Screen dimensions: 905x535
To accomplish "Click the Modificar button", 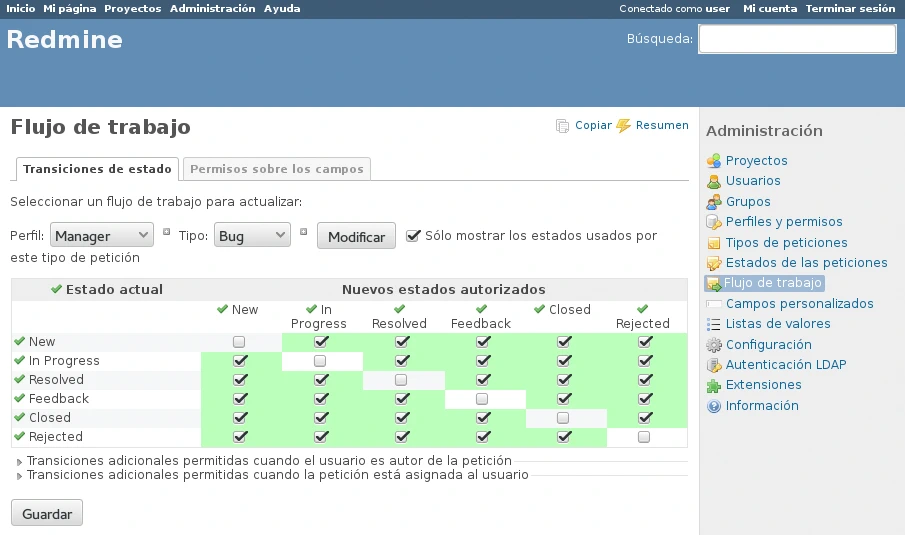I will [356, 237].
